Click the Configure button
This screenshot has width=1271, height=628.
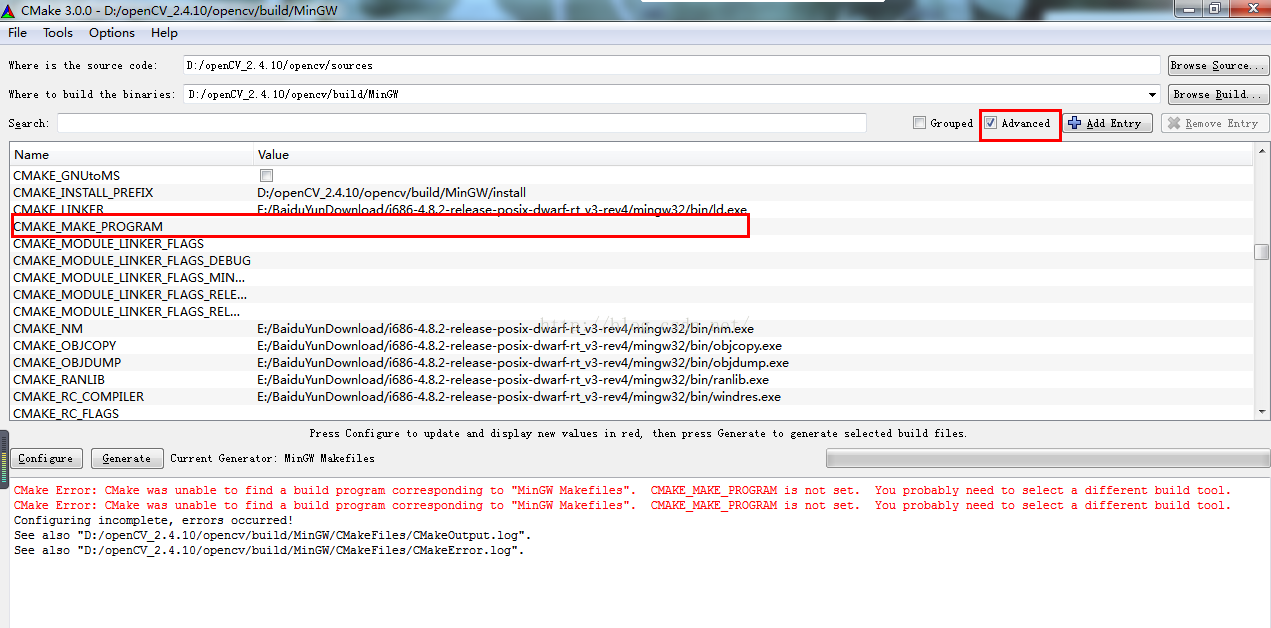pos(46,458)
